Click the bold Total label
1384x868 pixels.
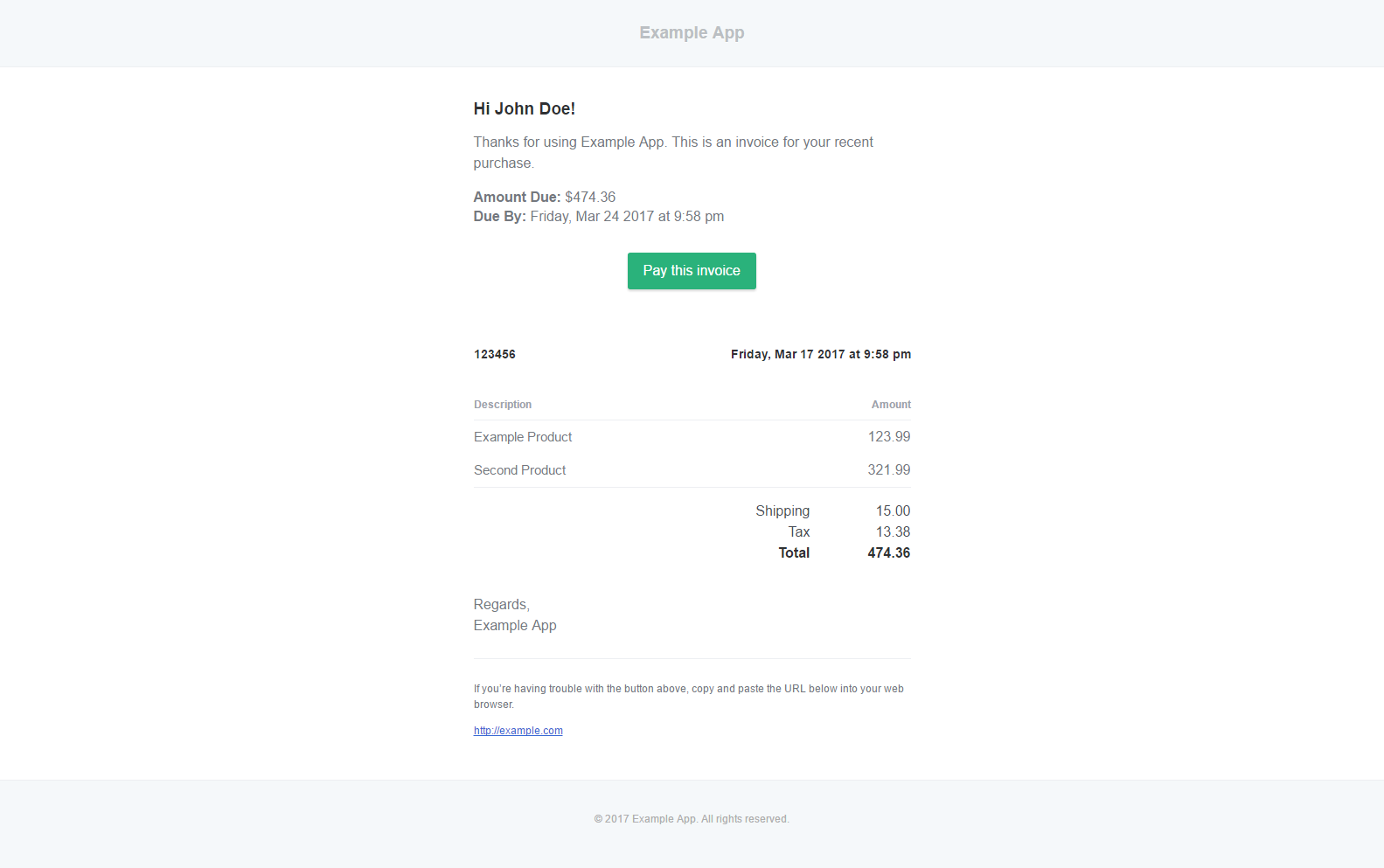pyautogui.click(x=794, y=553)
